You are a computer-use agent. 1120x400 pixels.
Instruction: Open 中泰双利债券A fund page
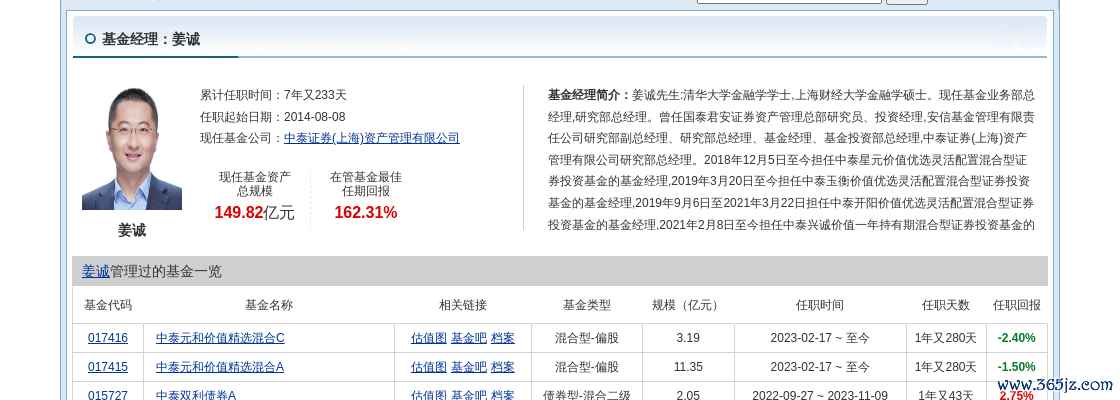click(x=196, y=394)
